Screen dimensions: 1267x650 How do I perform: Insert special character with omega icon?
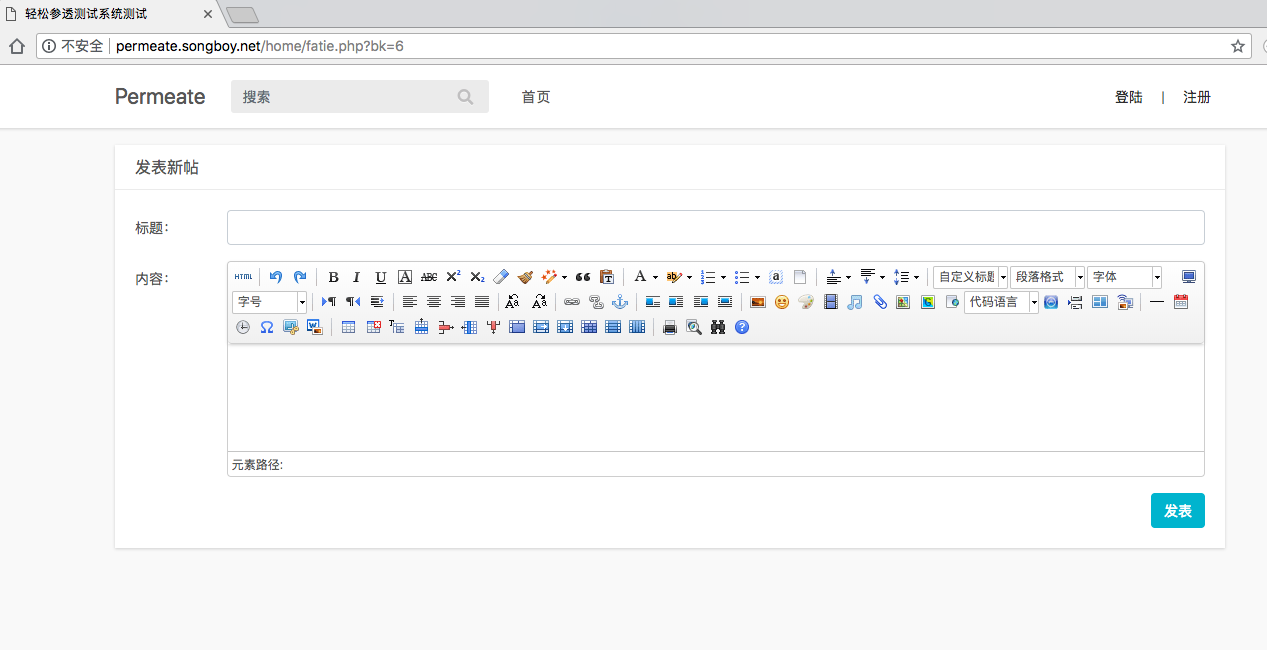click(x=267, y=327)
